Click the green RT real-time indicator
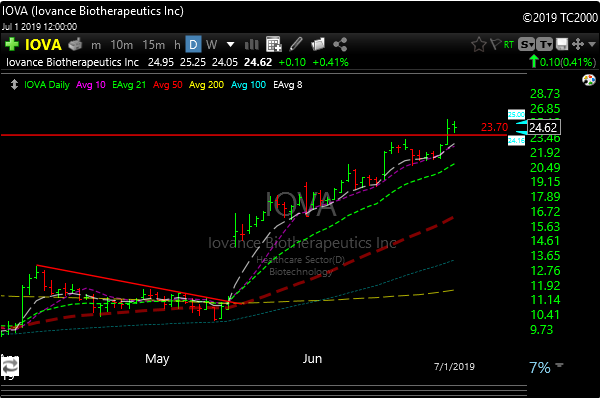 tap(509, 45)
